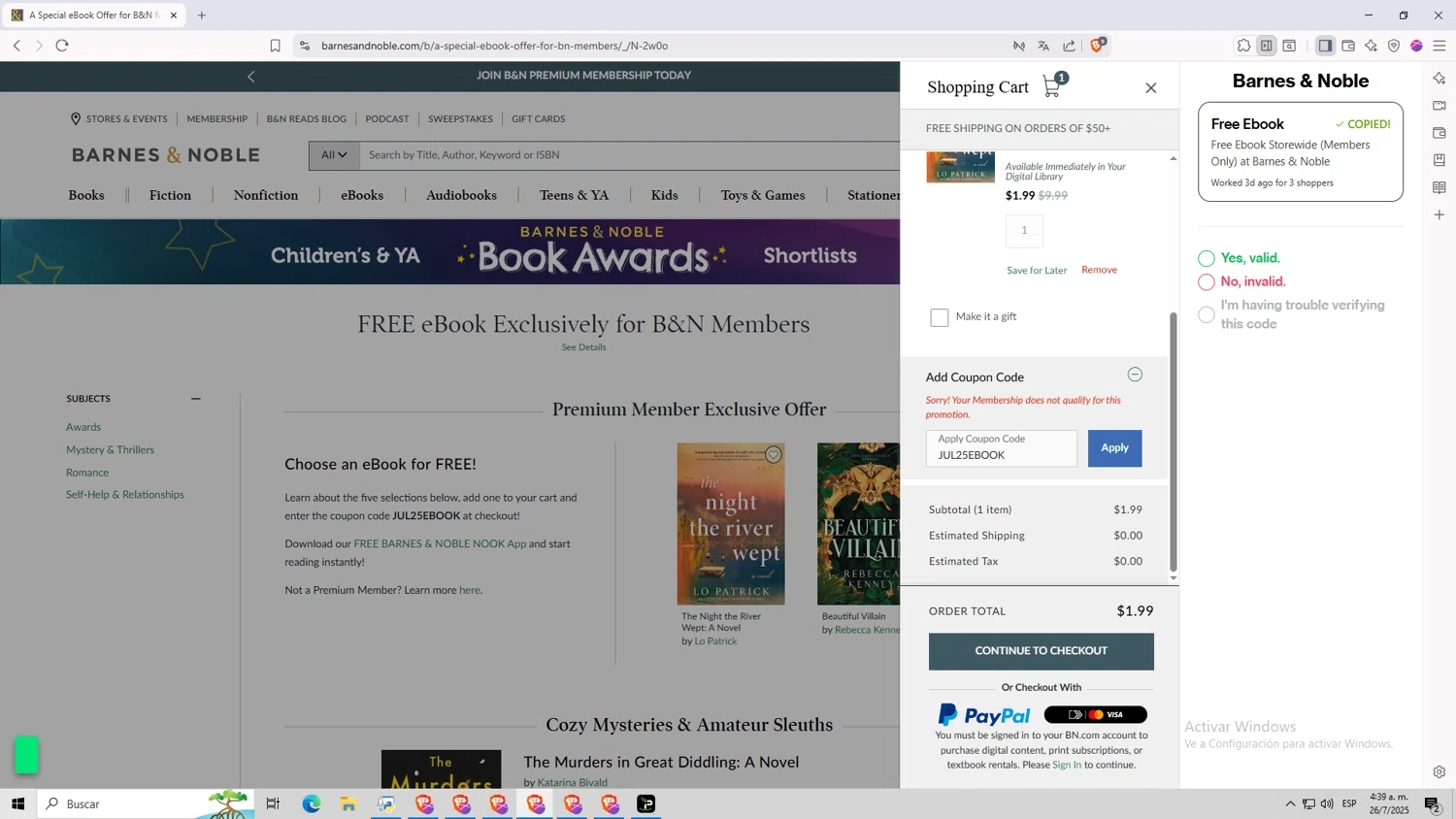Open the VPN shield icon in toolbar
Viewport: 1456px width, 819px height.
click(x=1395, y=46)
